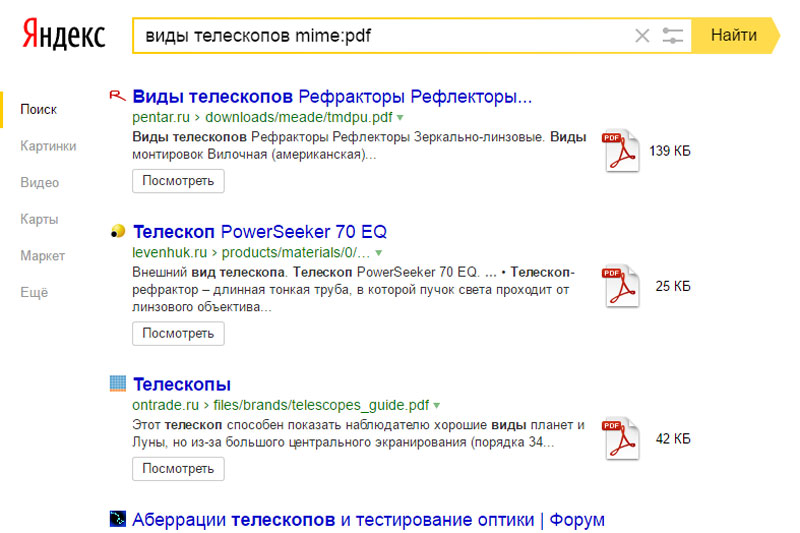This screenshot has width=800, height=533.
Task: Click snippet text starting Этот телескоп способен
Action: point(358,434)
